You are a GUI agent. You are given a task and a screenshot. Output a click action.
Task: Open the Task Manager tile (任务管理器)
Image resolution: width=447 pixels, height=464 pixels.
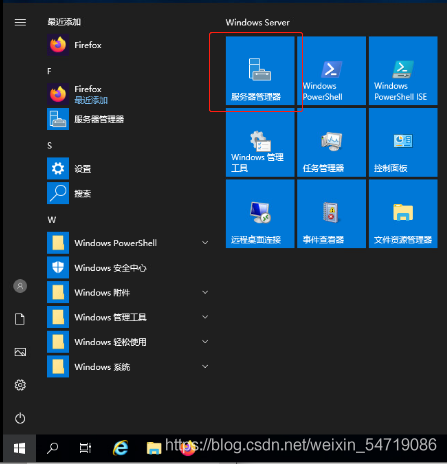(x=331, y=142)
